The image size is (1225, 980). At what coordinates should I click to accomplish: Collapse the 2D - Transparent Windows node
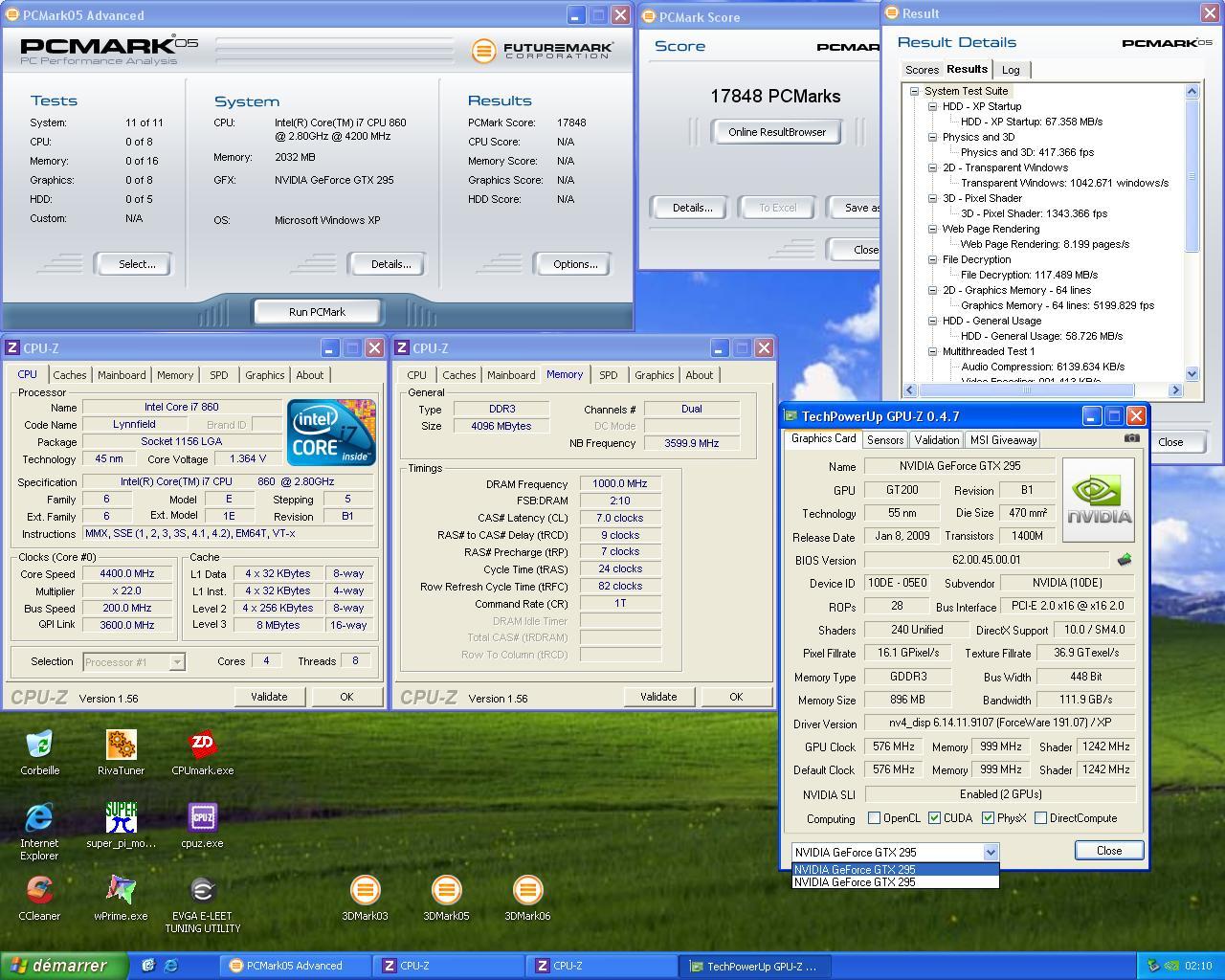pyautogui.click(x=933, y=167)
